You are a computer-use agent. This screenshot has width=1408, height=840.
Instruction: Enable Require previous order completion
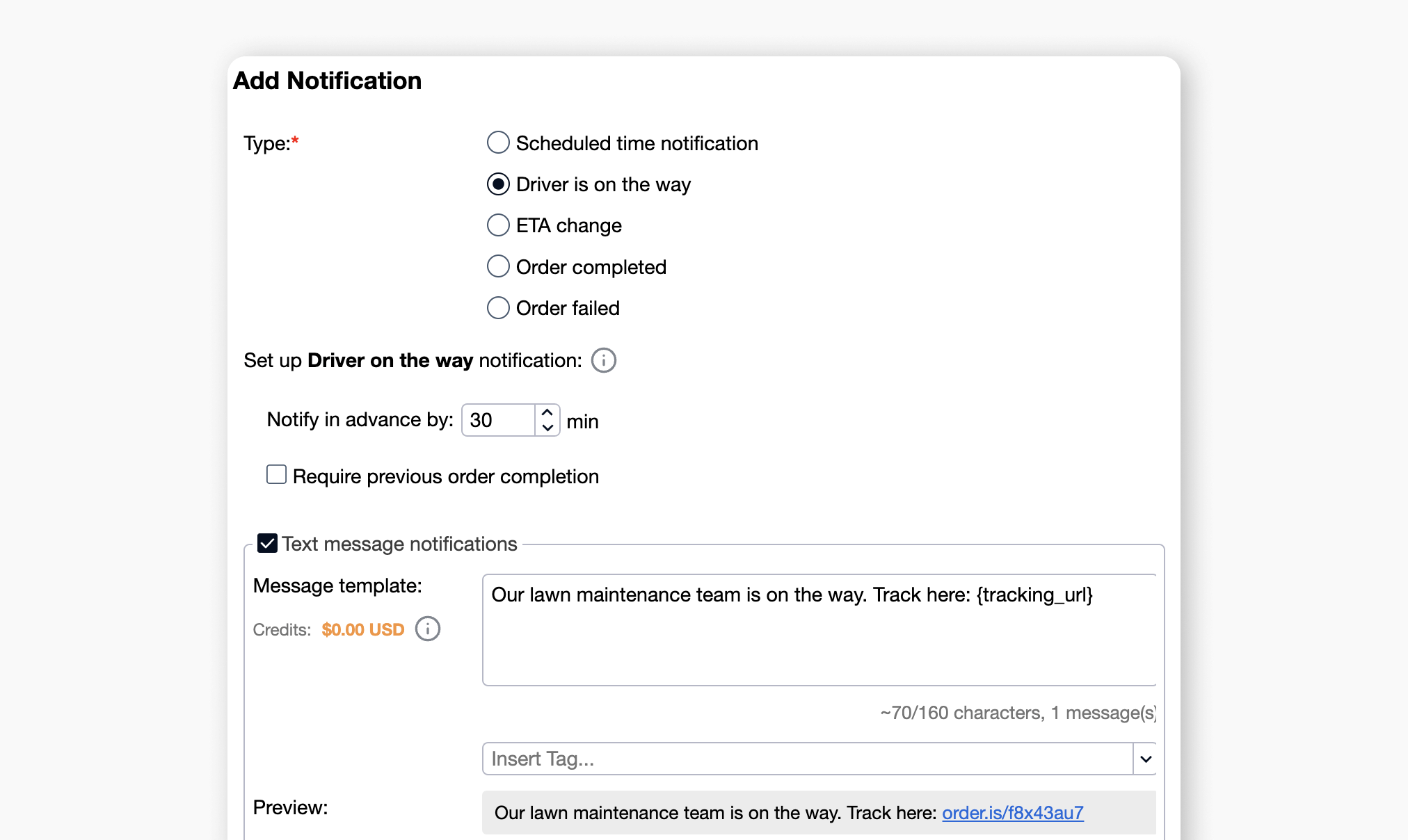click(276, 475)
